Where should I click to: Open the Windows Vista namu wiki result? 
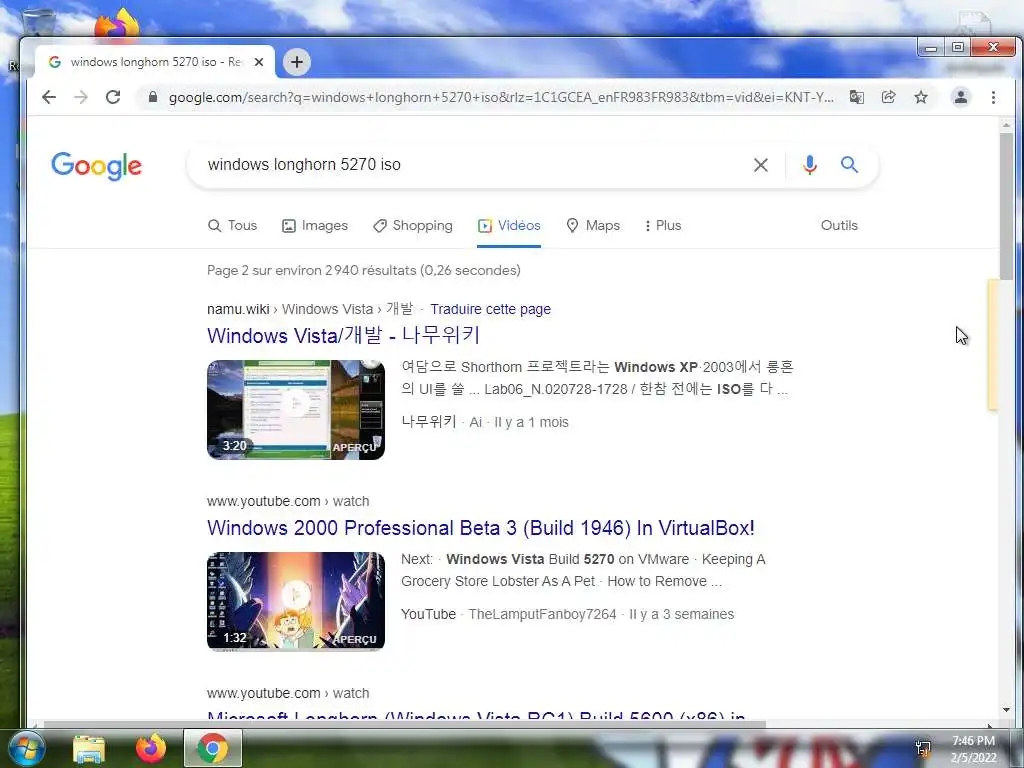pos(344,335)
